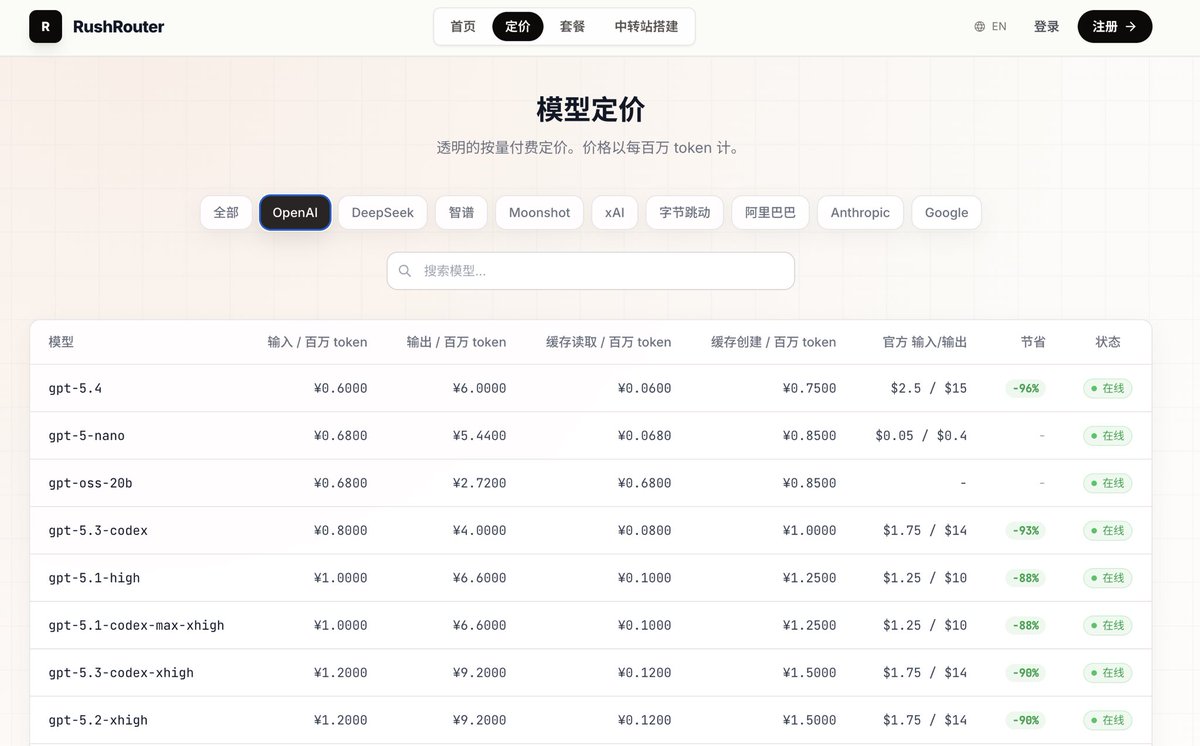Screen dimensions: 1200x746
Task: Select the OpenAI filter chip
Action: click(295, 213)
